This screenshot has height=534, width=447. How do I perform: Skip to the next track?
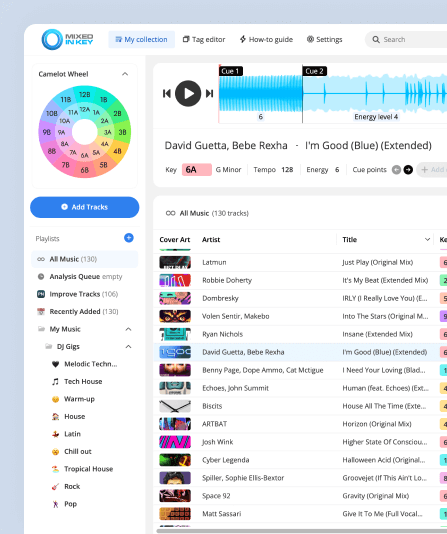pos(209,93)
